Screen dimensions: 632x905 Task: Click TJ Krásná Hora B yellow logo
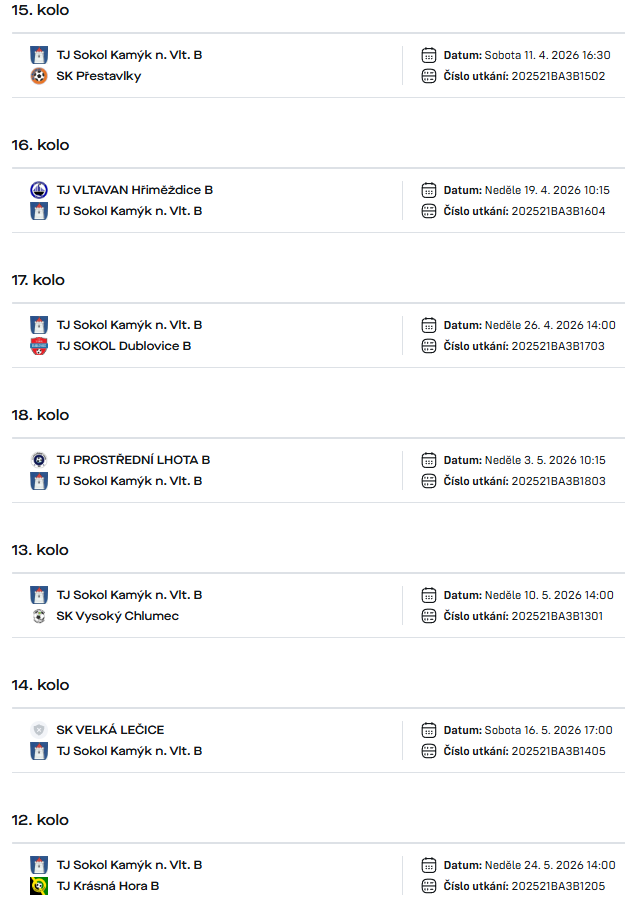[x=39, y=886]
